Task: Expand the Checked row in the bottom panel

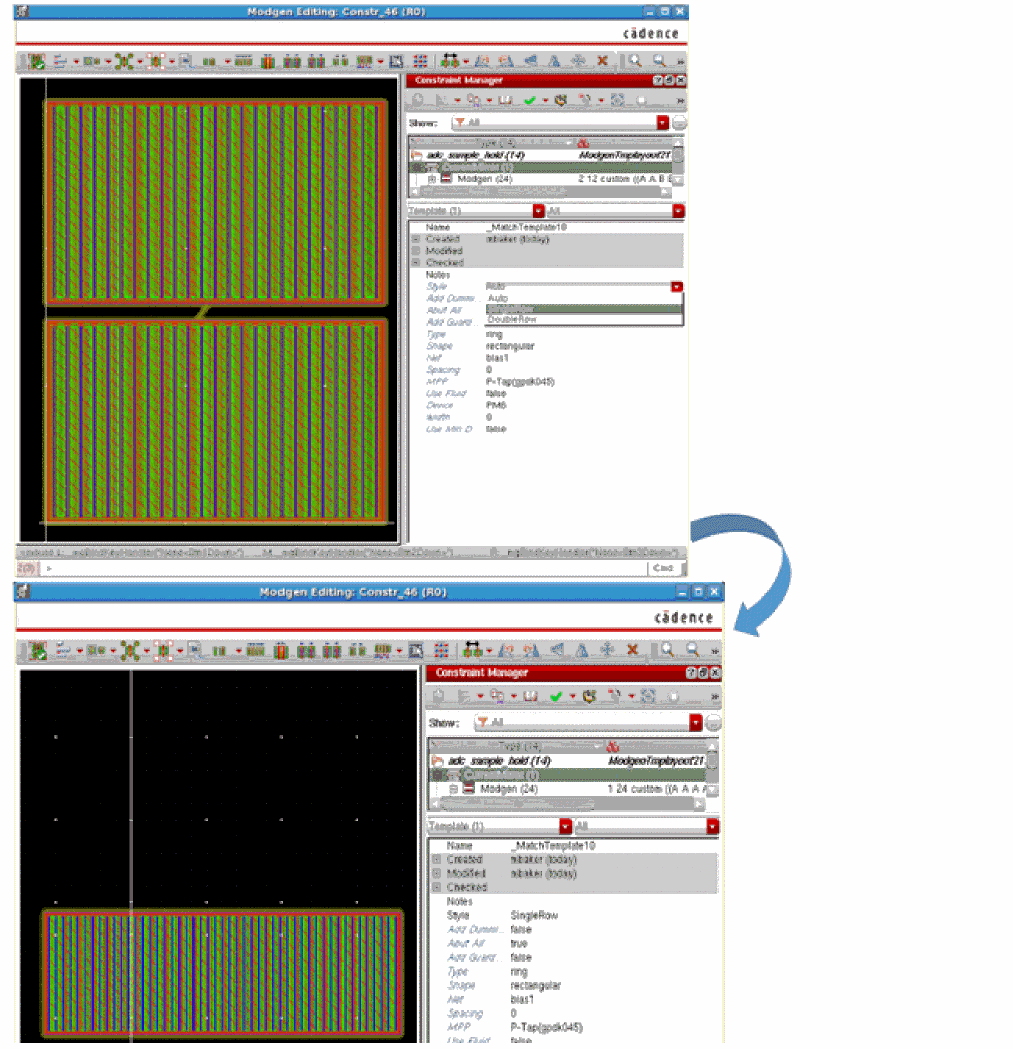Action: point(436,888)
